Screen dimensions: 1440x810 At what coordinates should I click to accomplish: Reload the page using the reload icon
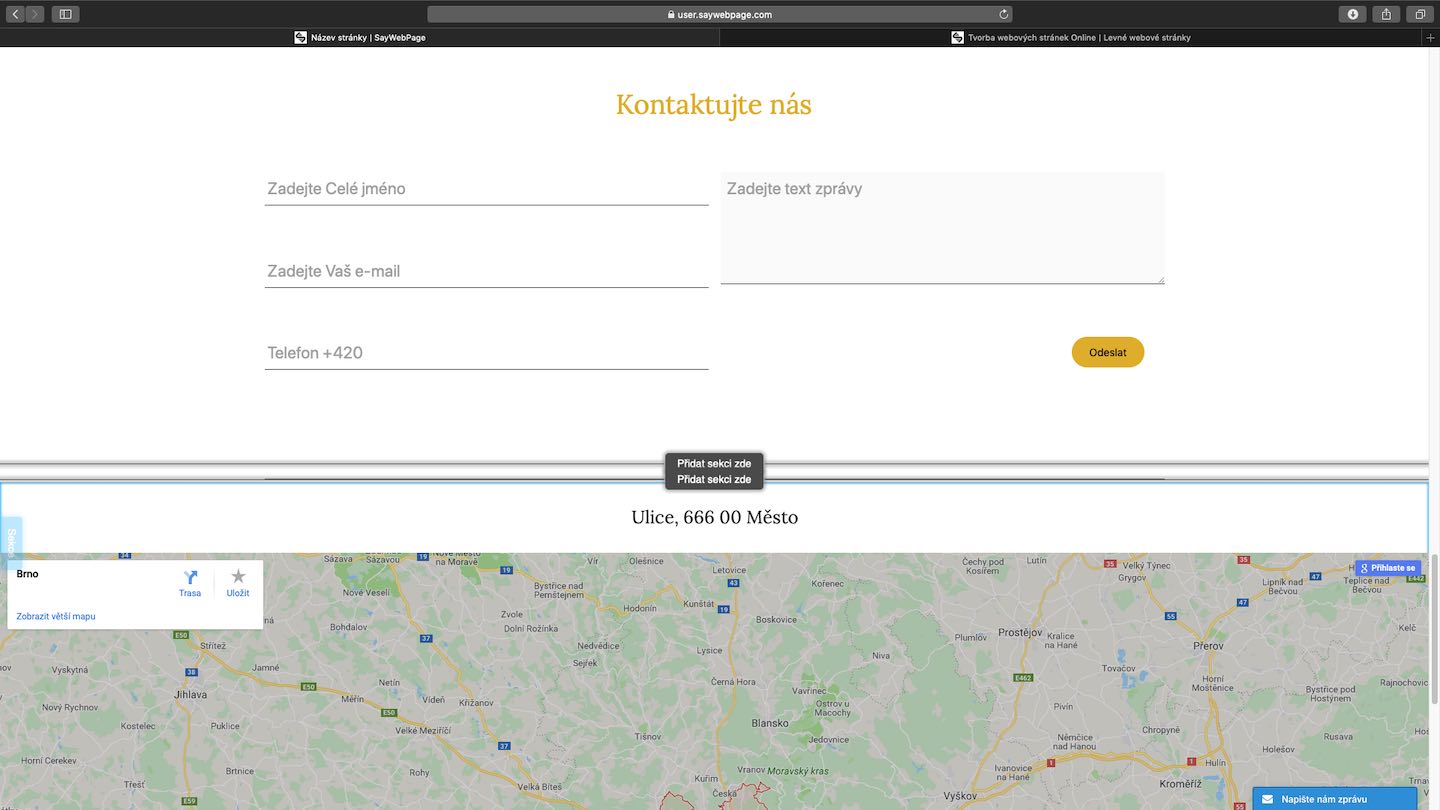1003,14
